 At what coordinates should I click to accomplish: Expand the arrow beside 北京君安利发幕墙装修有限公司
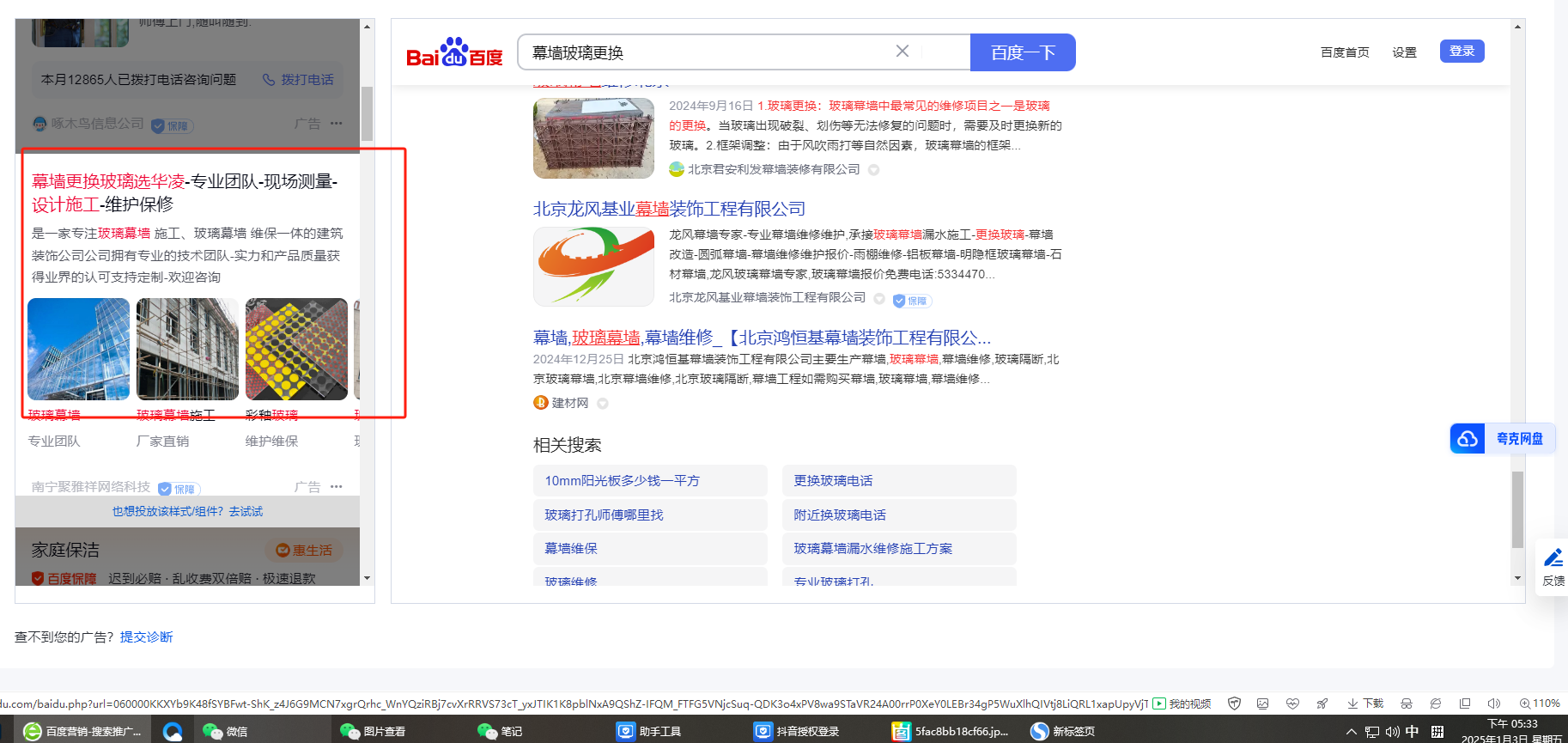873,170
